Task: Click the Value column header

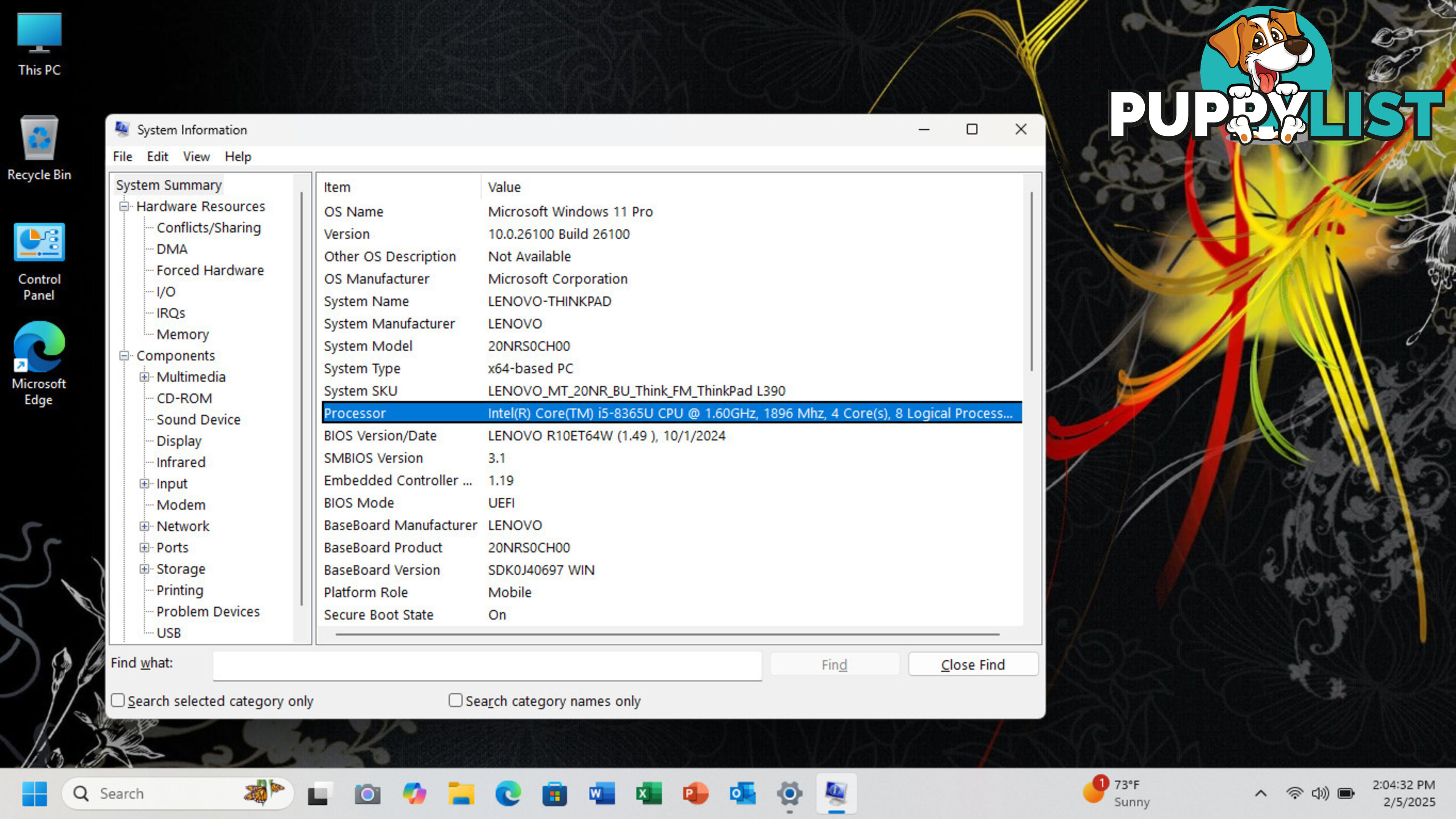Action: [752, 187]
